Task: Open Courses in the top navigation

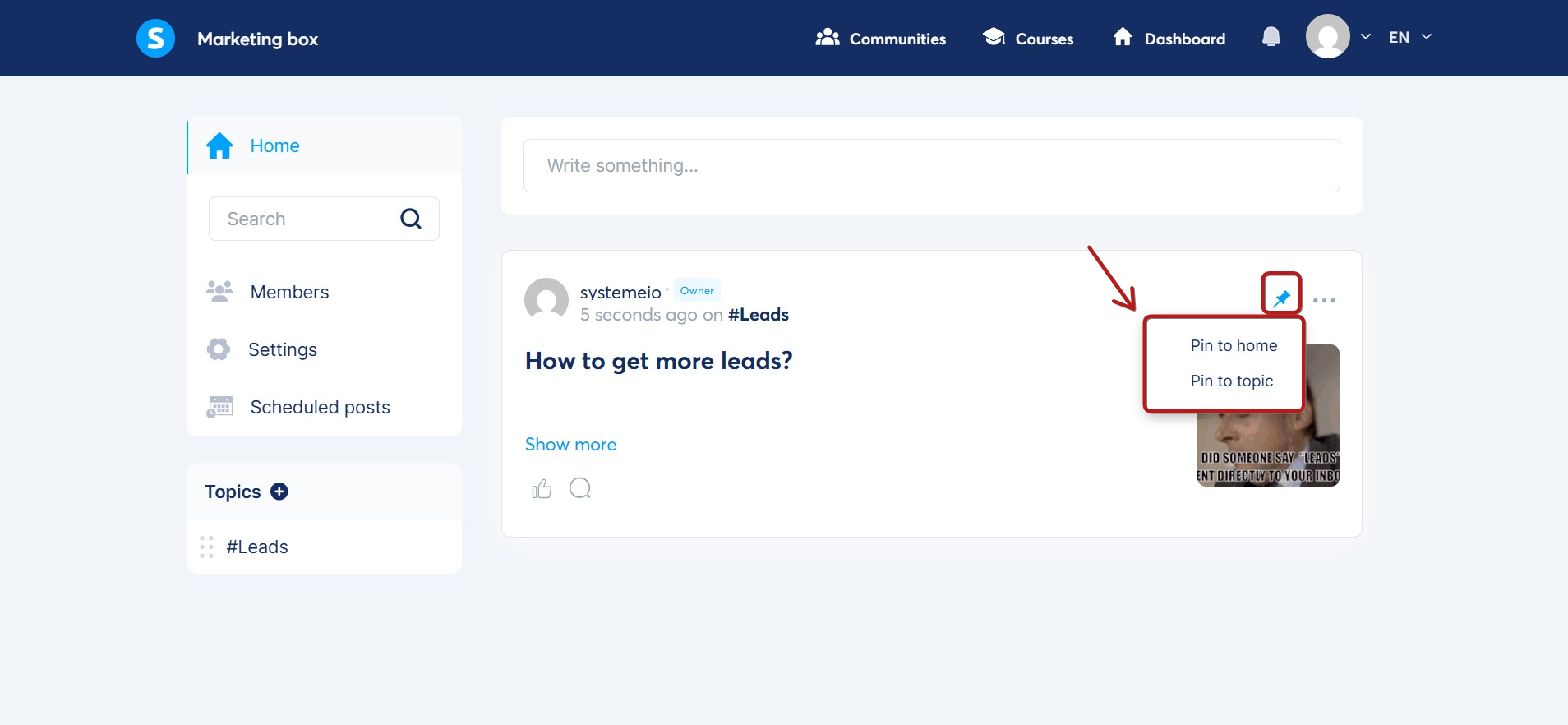Action: (1028, 39)
